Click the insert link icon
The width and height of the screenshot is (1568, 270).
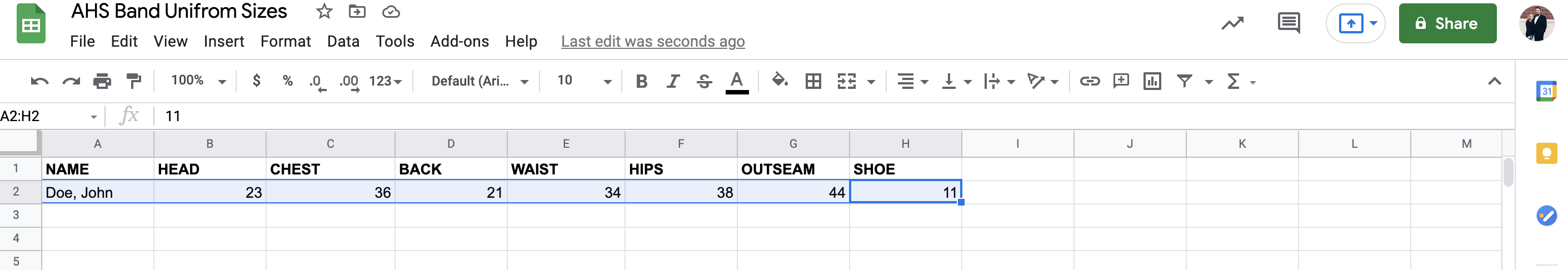coord(1089,81)
